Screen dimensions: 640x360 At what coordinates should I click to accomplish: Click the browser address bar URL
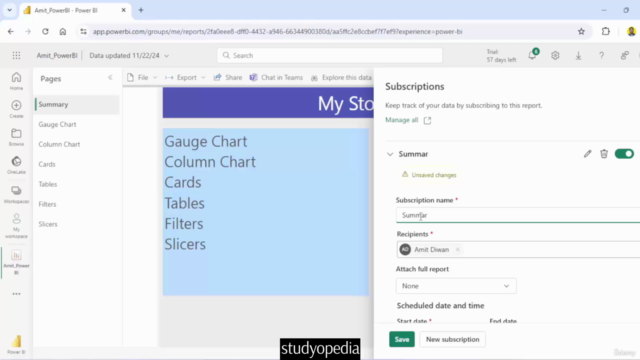point(278,31)
